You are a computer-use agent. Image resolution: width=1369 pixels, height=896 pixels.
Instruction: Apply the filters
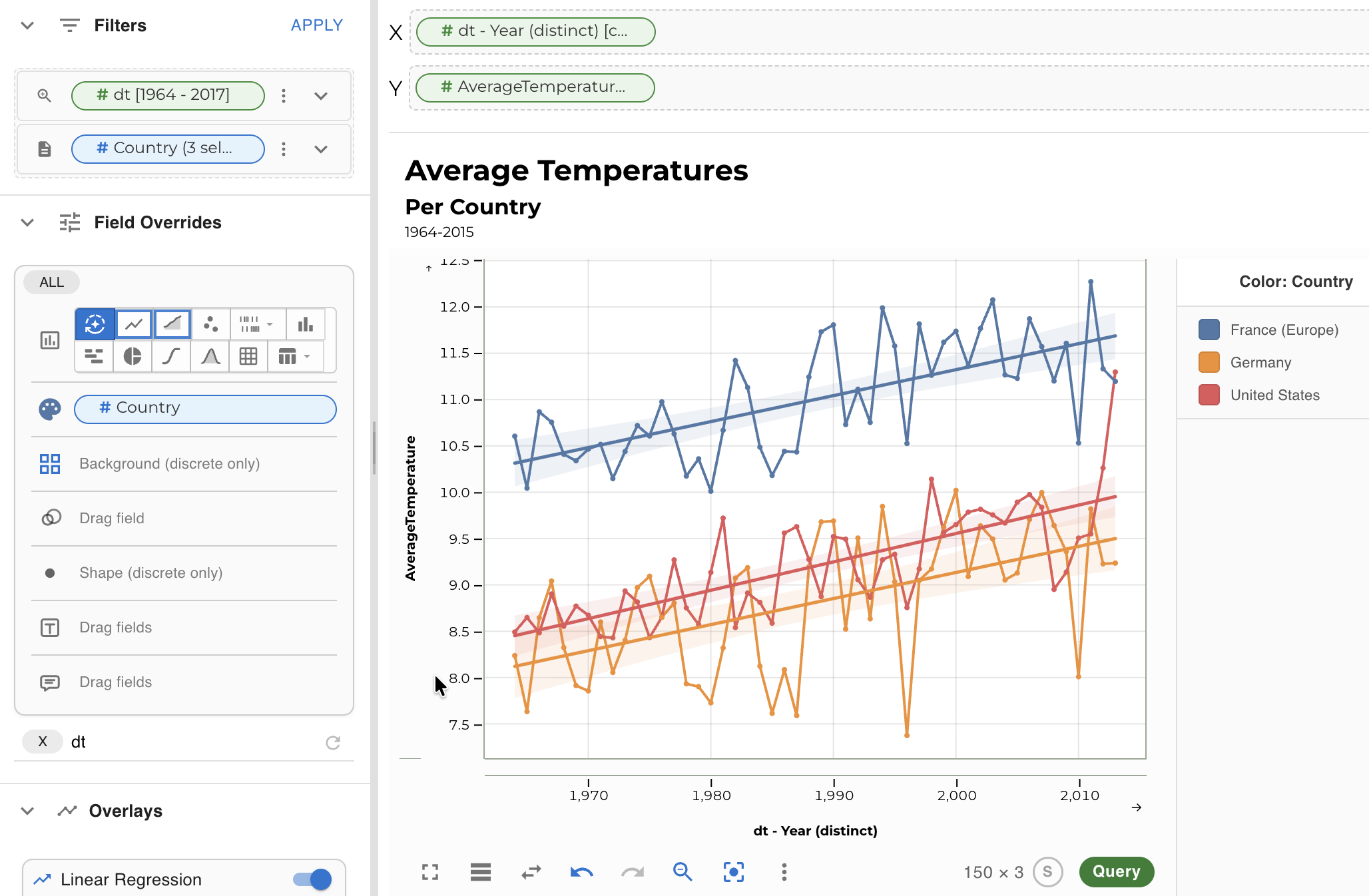[x=317, y=25]
